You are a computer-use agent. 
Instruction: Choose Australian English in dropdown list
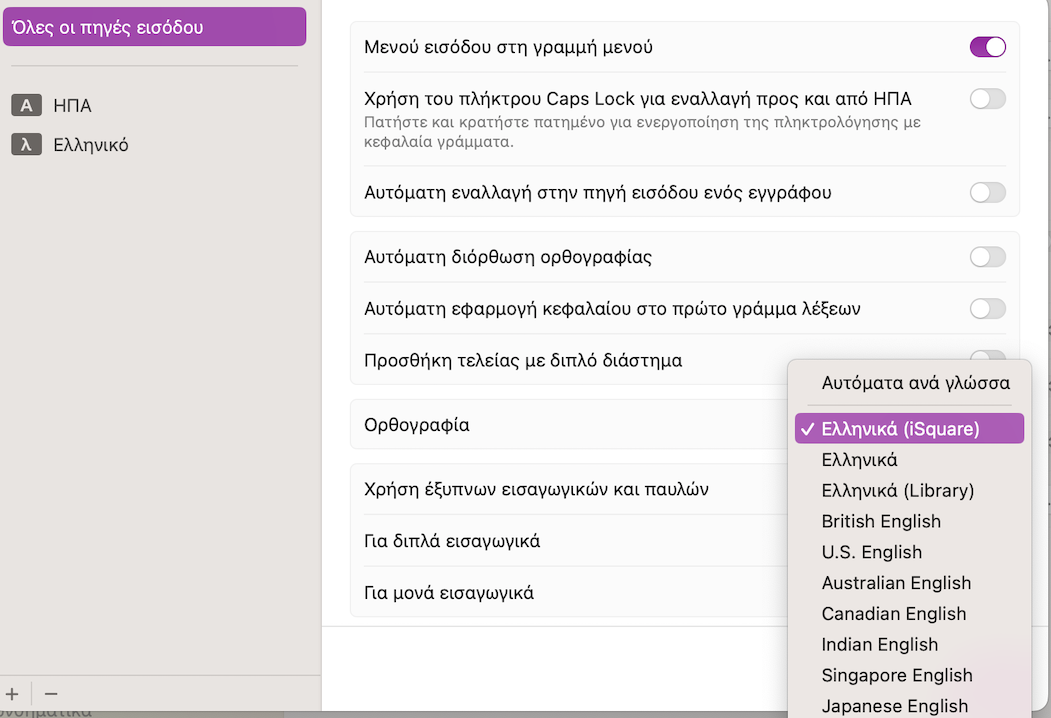[896, 584]
